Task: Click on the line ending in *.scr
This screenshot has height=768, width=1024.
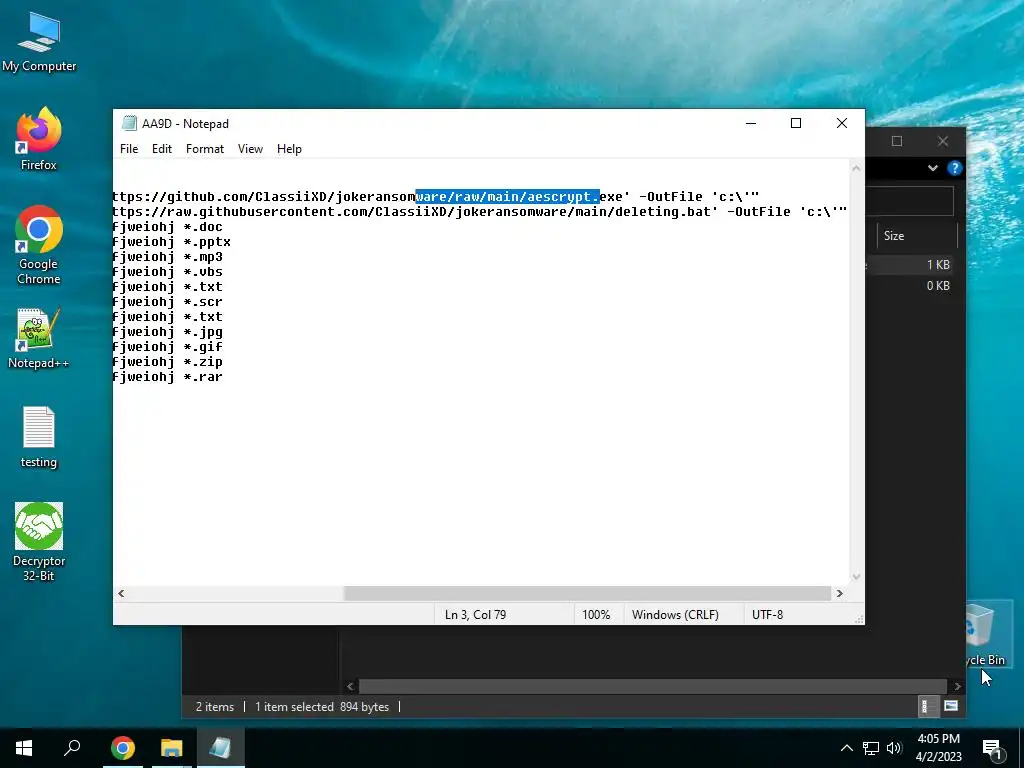Action: 168,302
